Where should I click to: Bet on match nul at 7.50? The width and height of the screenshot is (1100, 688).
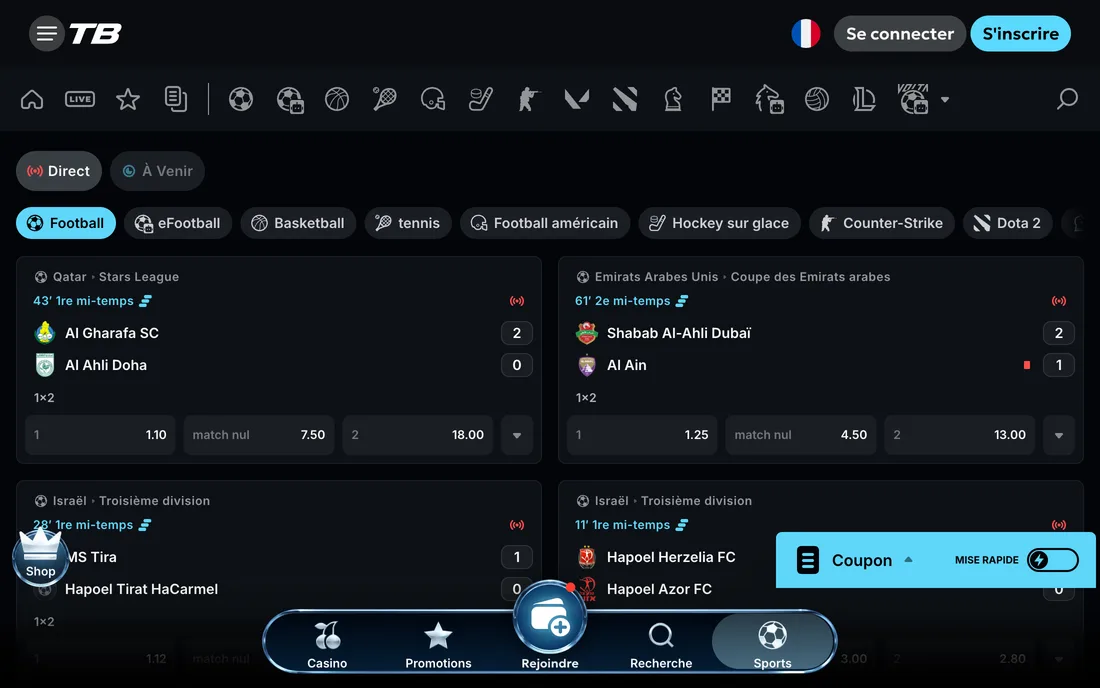(259, 435)
